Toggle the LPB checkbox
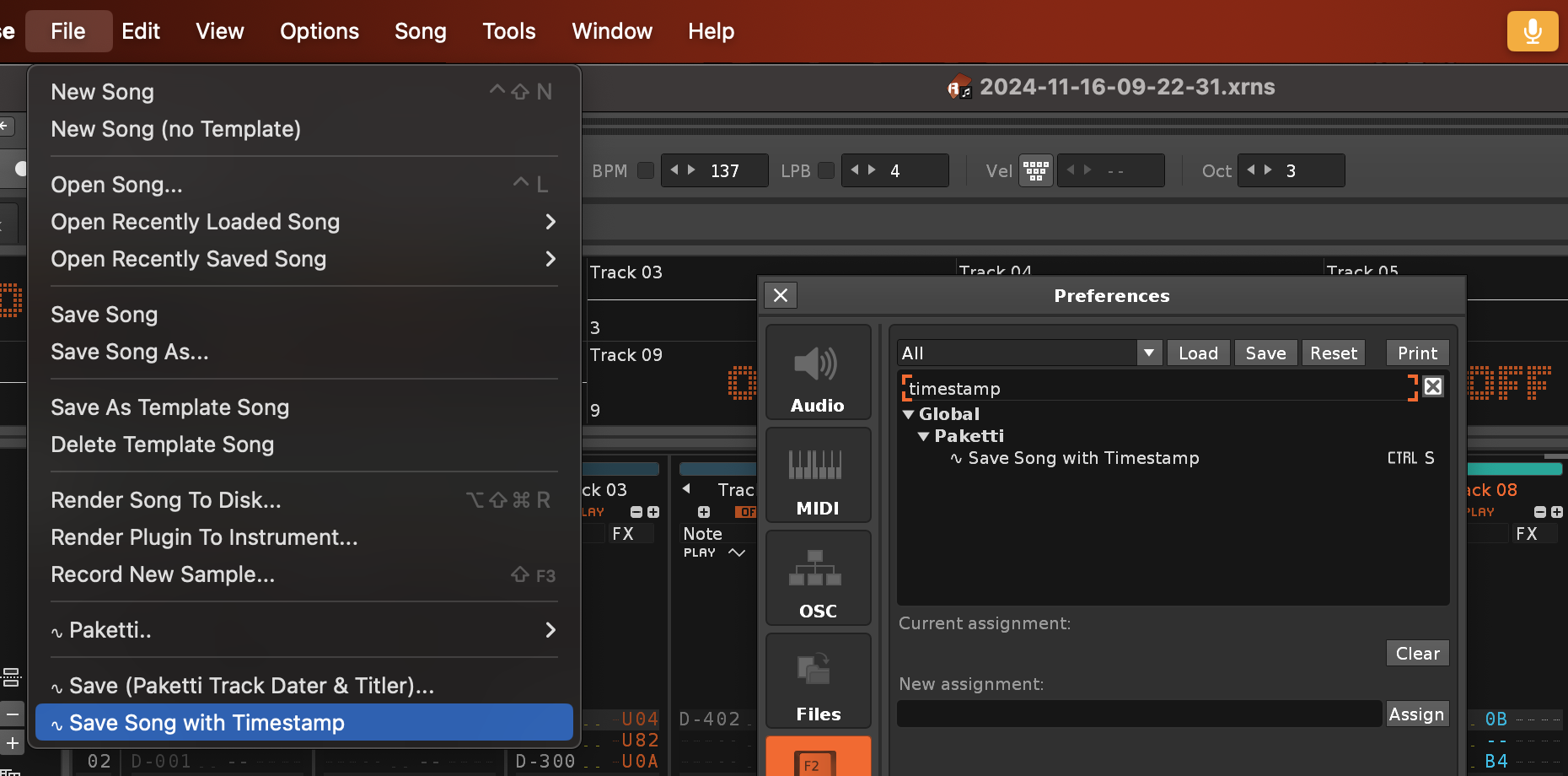 point(826,170)
